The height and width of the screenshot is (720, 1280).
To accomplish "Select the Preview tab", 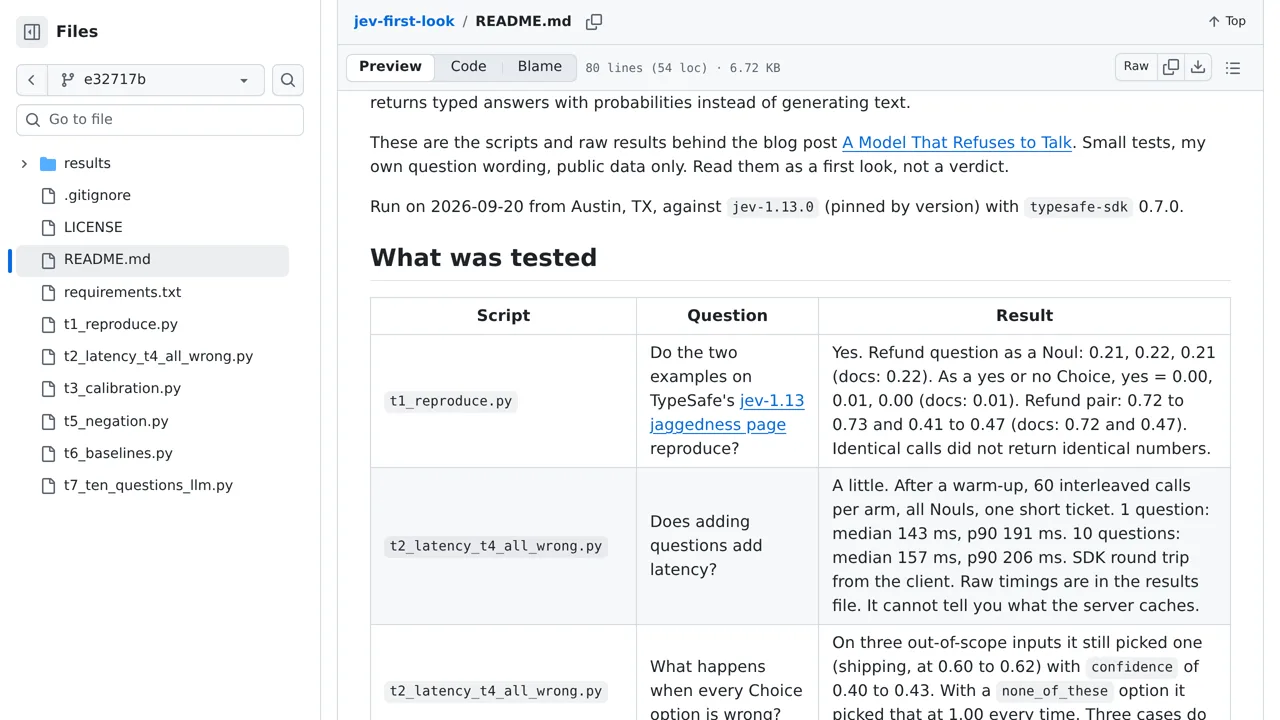I will (390, 67).
